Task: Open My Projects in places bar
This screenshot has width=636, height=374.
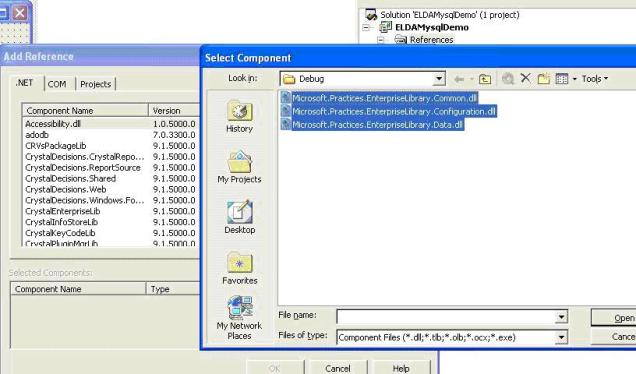Action: (x=239, y=167)
